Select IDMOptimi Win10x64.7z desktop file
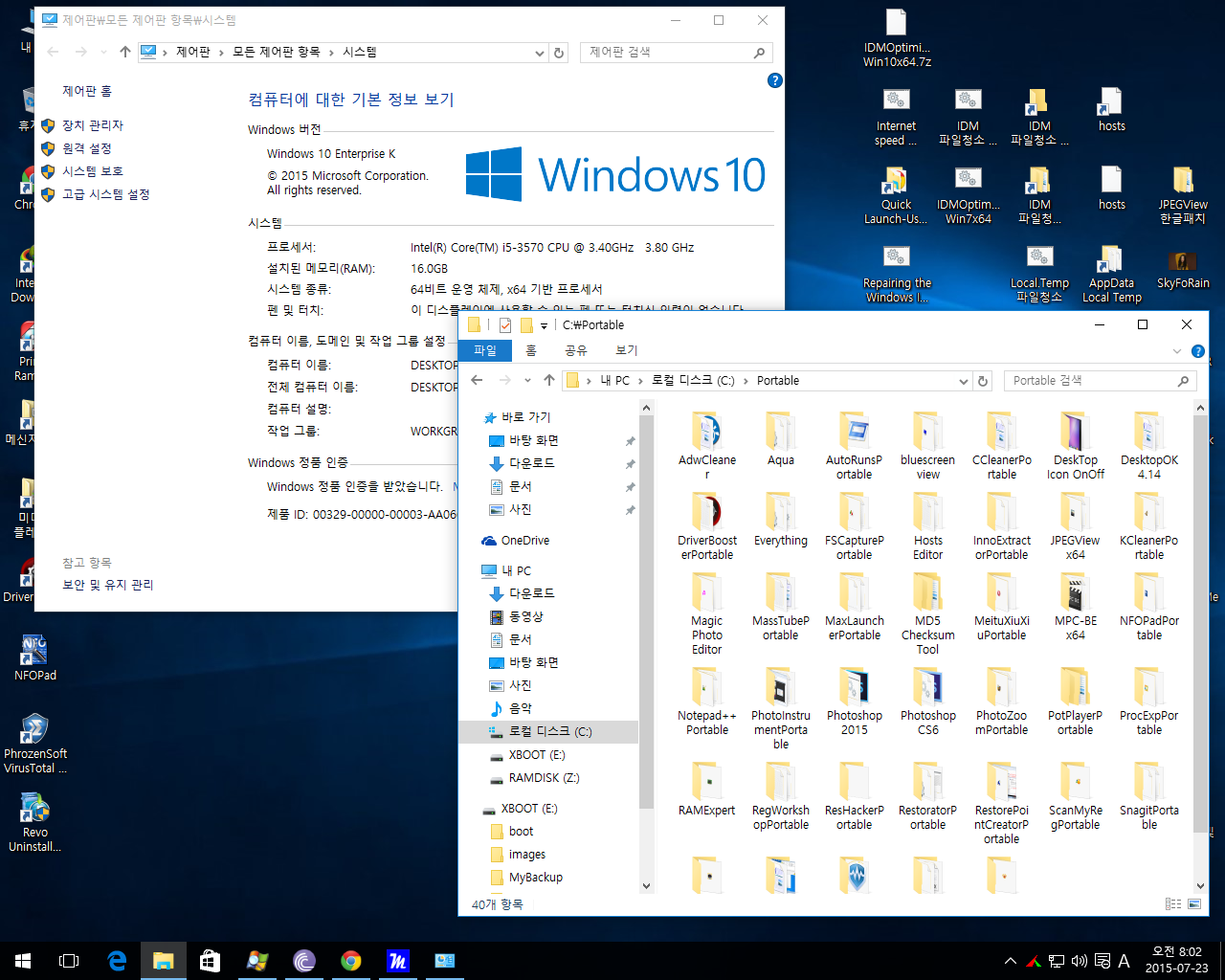This screenshot has width=1225, height=980. 897,38
